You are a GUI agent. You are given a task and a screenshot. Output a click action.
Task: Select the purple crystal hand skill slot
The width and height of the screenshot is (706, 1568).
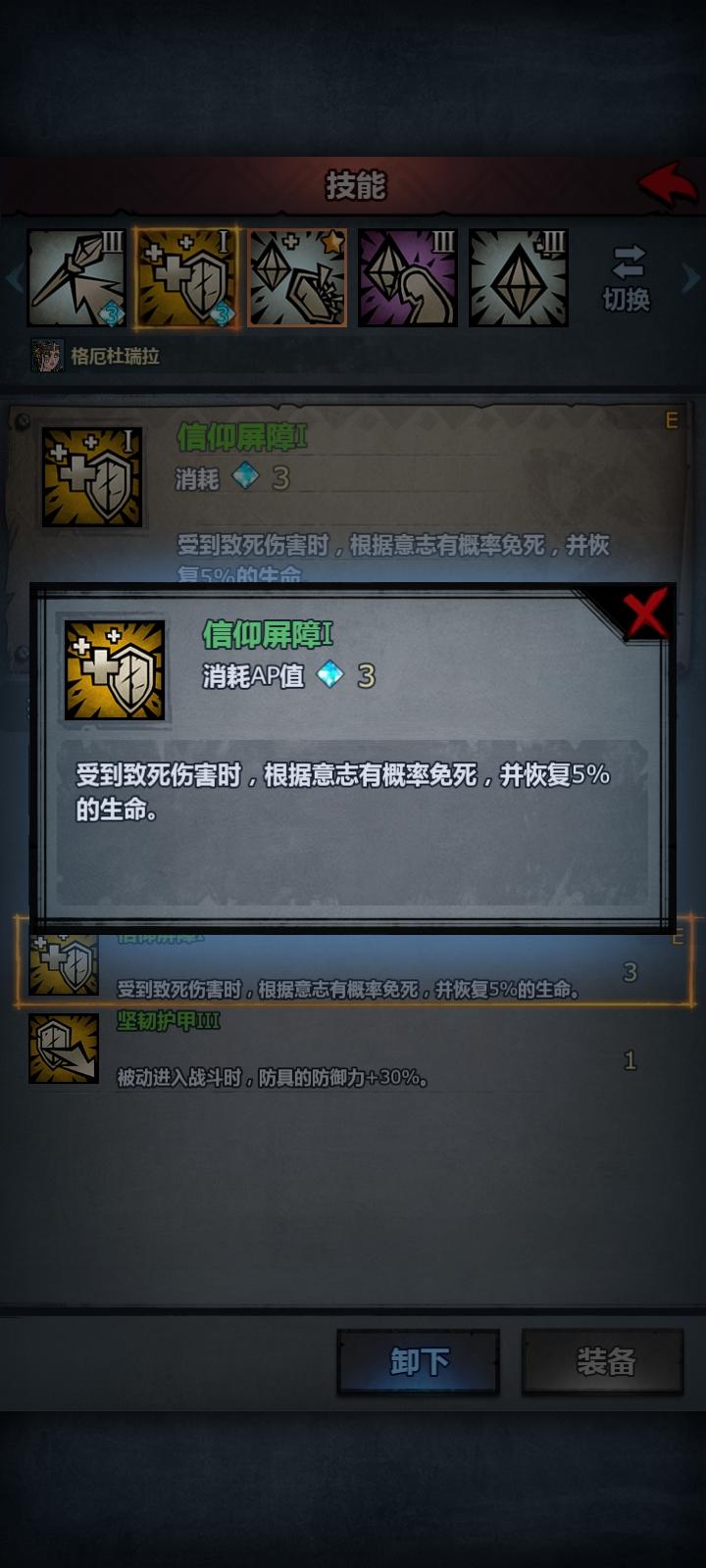point(408,278)
